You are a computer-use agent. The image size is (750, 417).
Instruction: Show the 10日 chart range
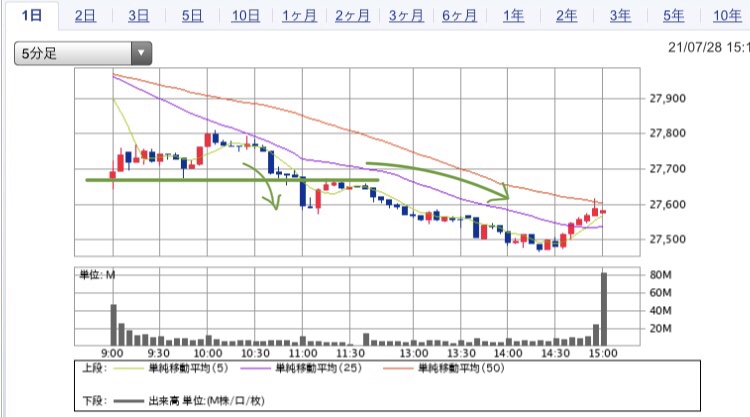coord(245,16)
